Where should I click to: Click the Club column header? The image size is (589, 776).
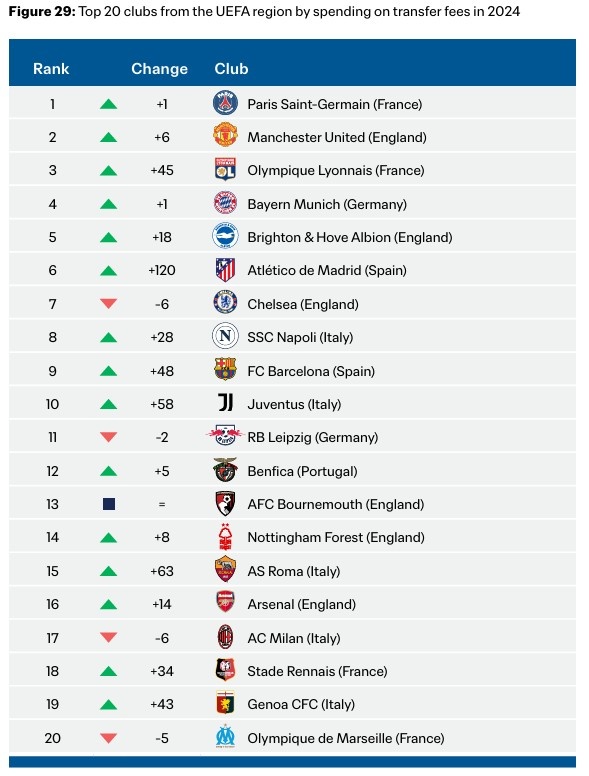tap(231, 68)
